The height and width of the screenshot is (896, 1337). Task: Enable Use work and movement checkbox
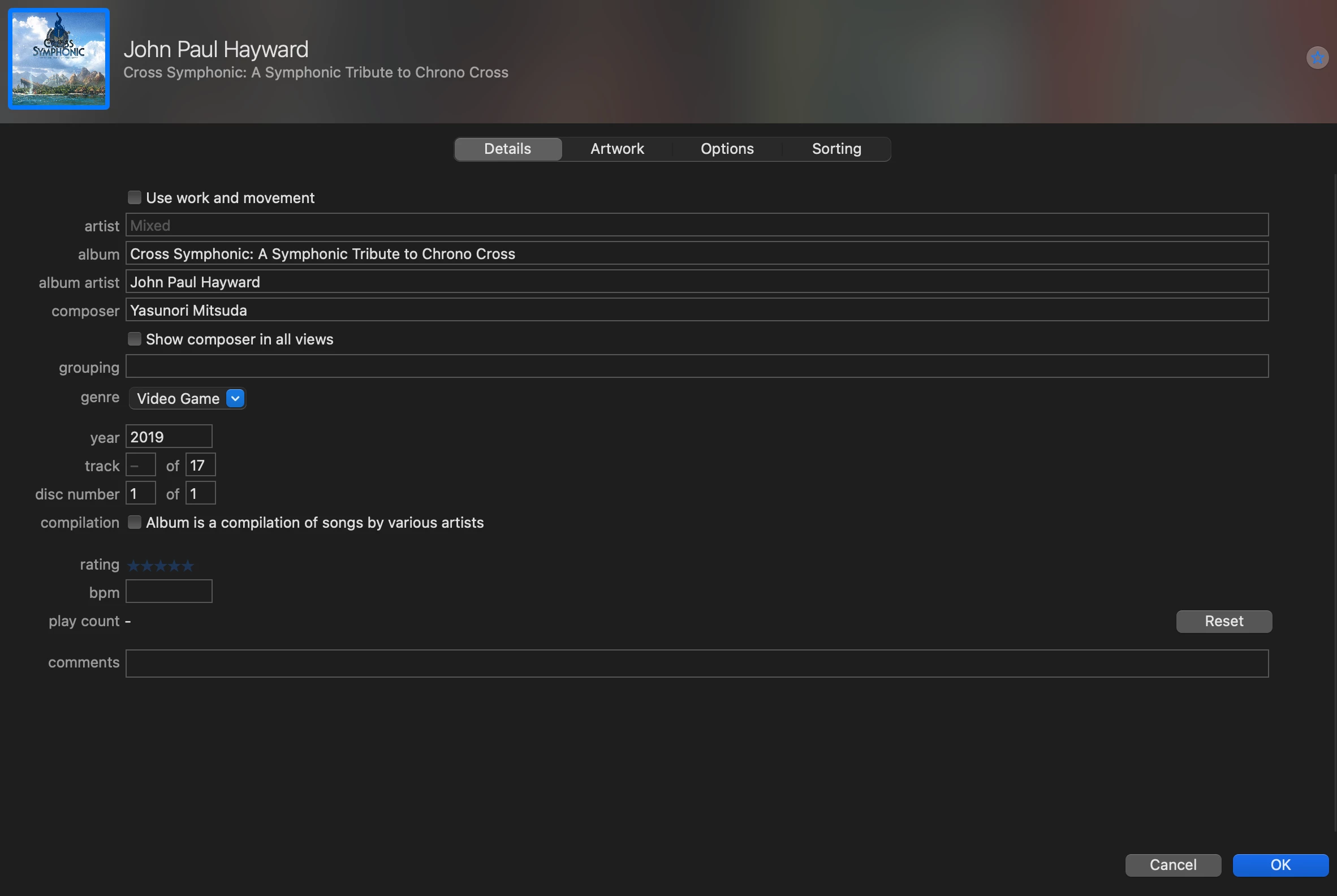click(x=134, y=198)
